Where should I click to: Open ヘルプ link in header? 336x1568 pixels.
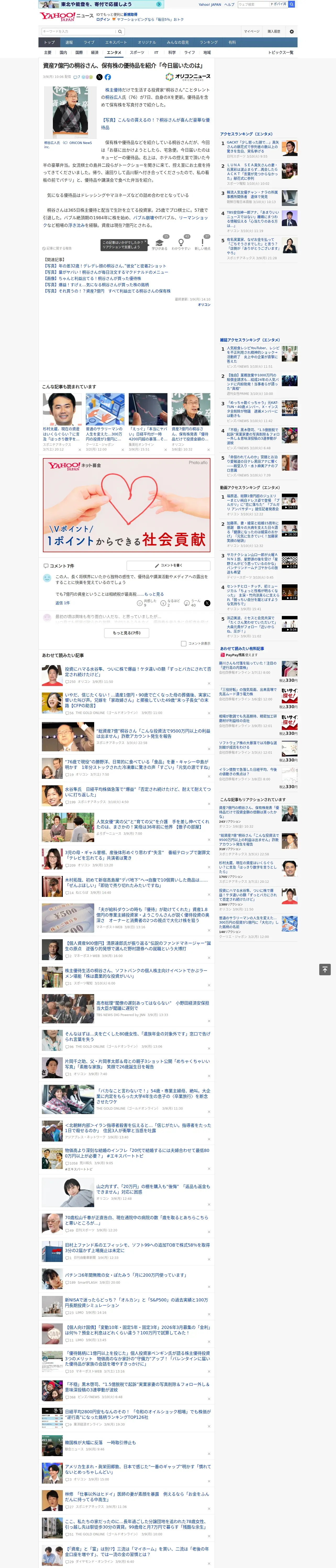pos(229,4)
